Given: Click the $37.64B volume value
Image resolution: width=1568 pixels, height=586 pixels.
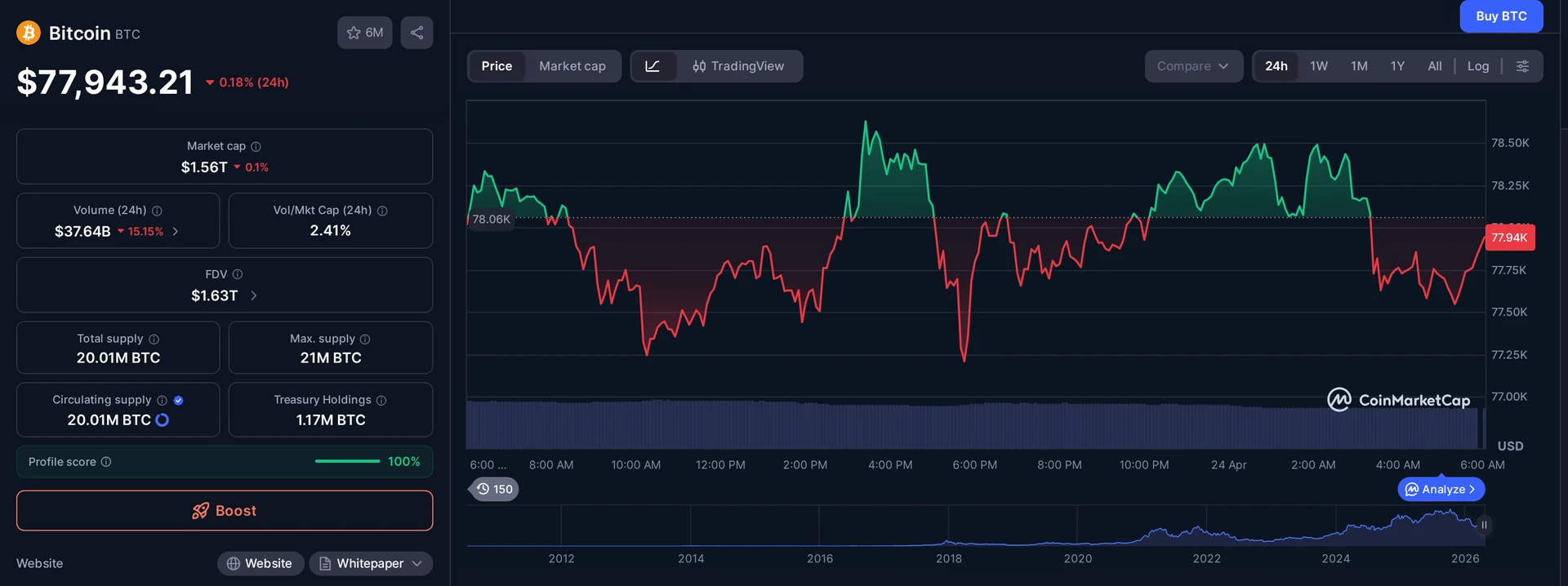Looking at the screenshot, I should click(82, 232).
